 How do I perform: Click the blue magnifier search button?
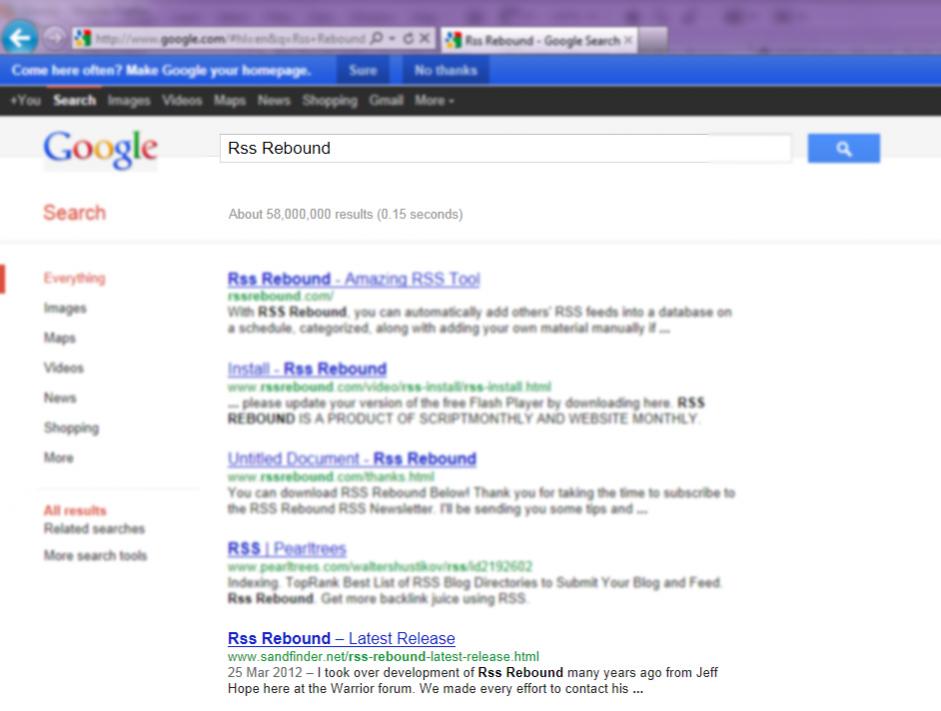pyautogui.click(x=844, y=148)
